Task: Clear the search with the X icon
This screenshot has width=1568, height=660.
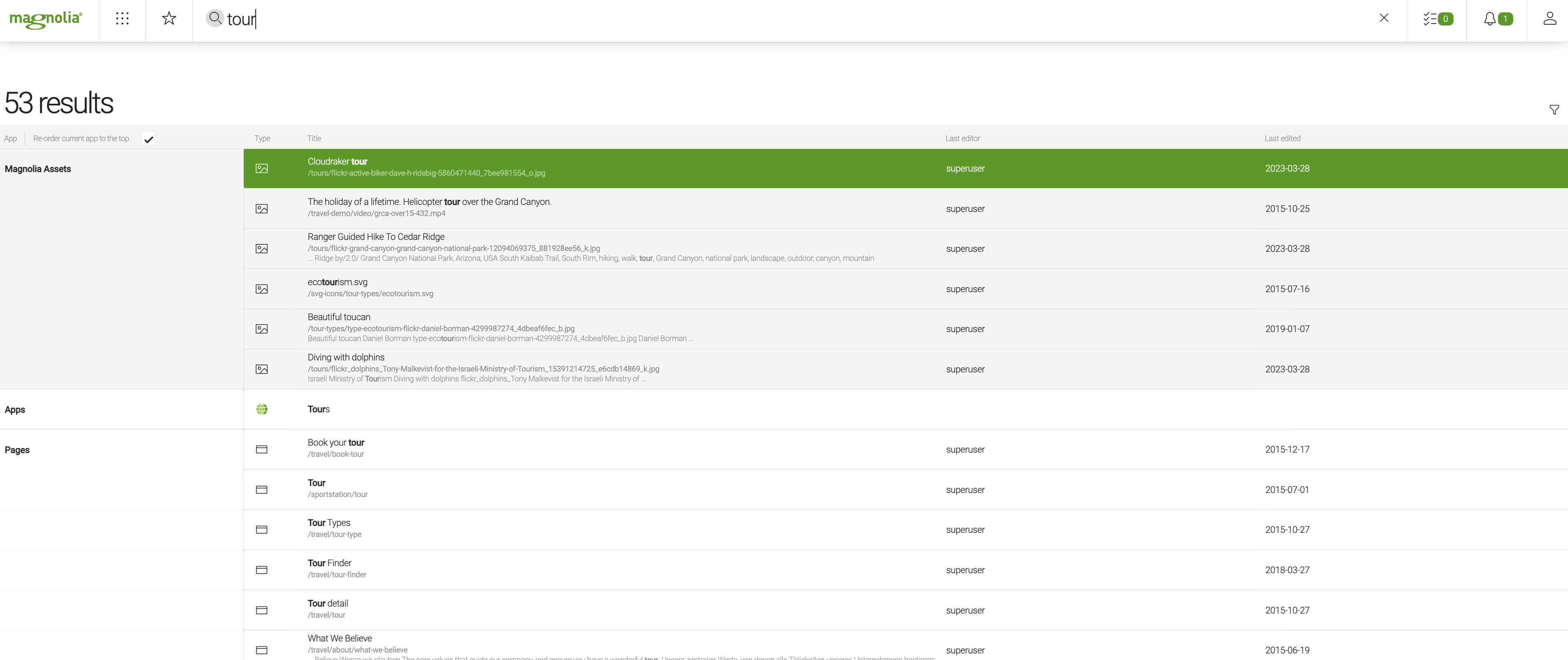Action: point(1384,18)
